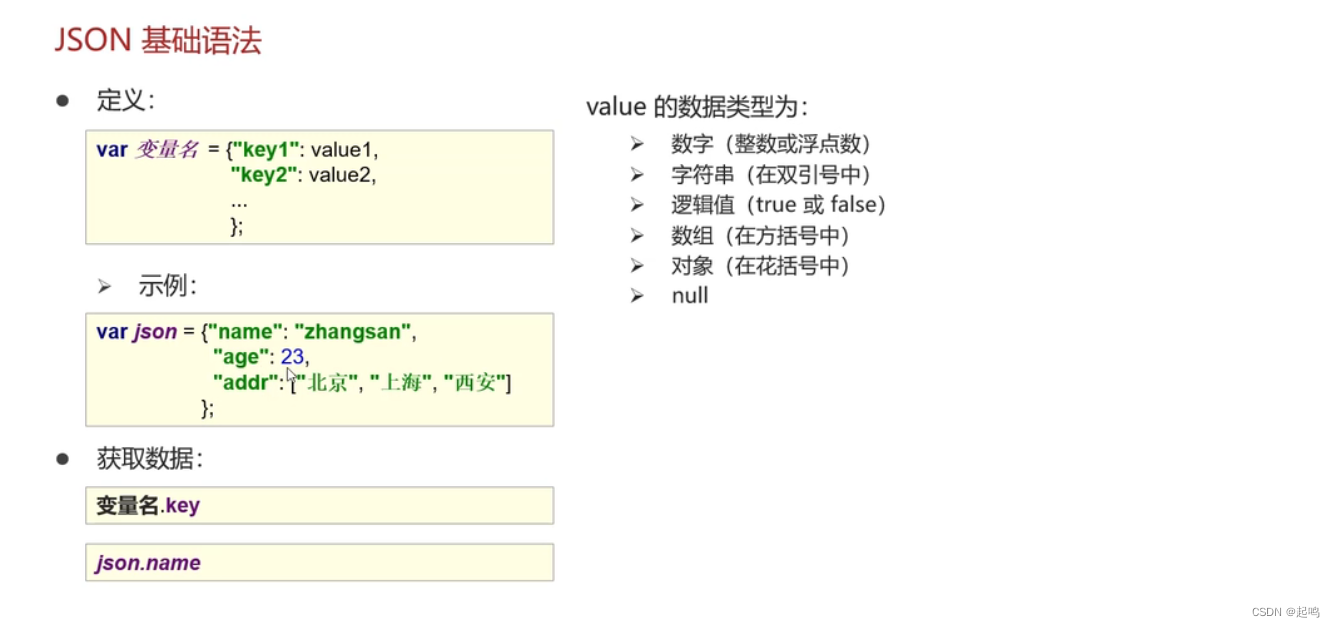The width and height of the screenshot is (1335, 627).
Task: Click the '变量名.key' box
Action: coord(319,505)
